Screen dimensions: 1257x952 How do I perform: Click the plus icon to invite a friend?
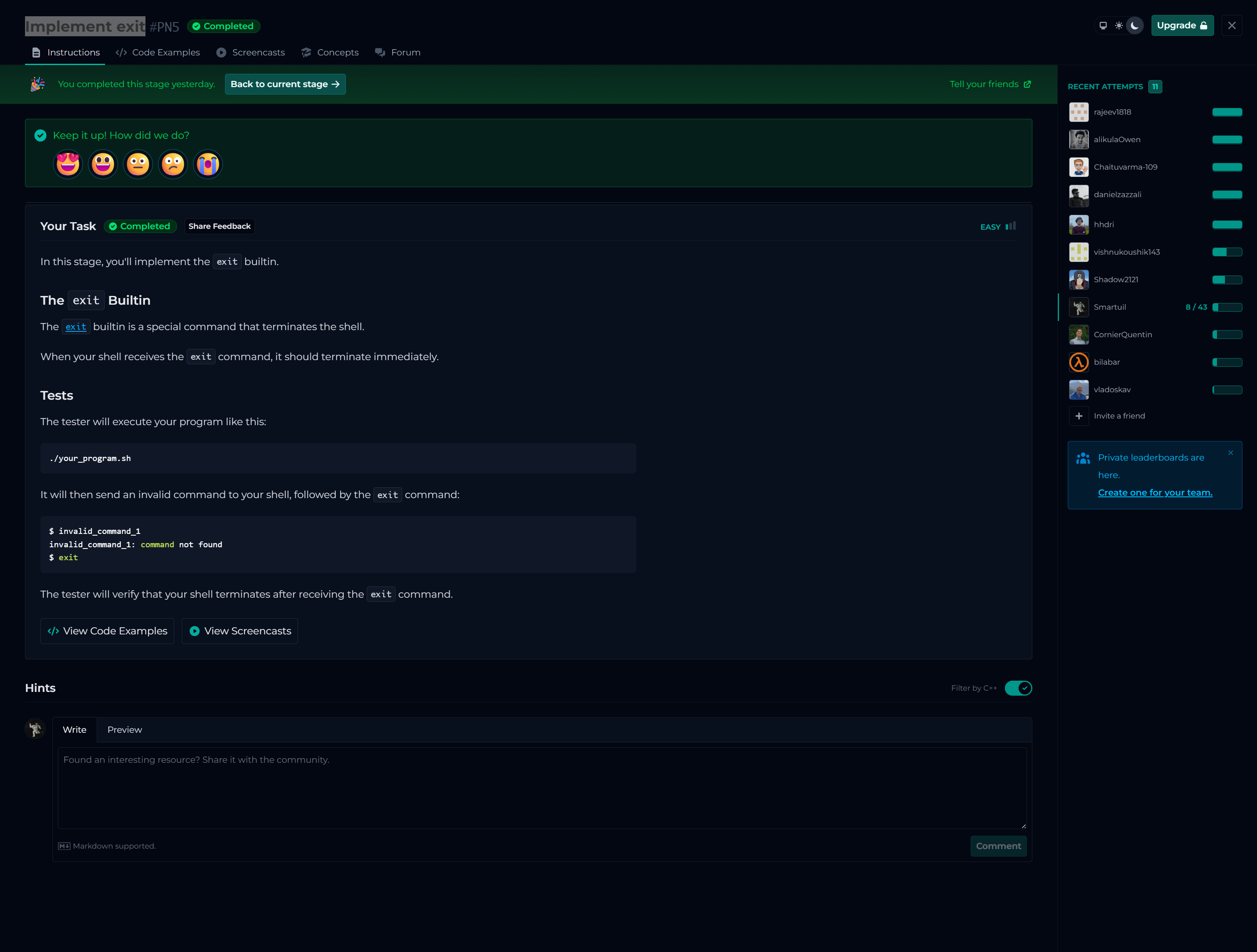pos(1079,416)
